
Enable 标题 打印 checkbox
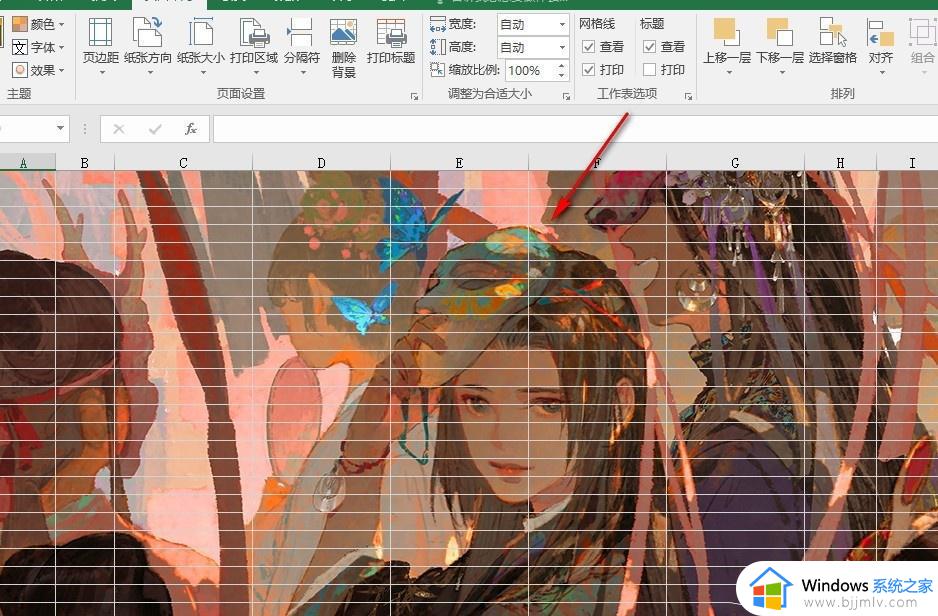(650, 70)
